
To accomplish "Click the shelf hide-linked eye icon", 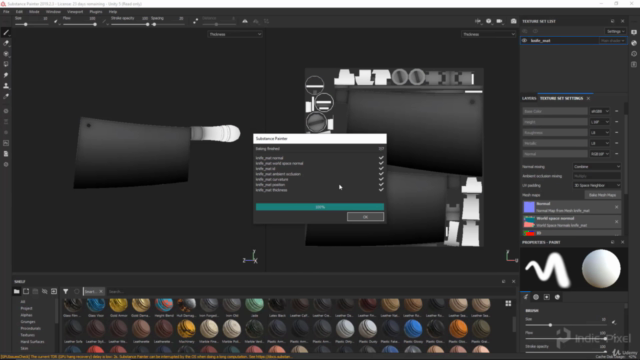I will tap(44, 291).
